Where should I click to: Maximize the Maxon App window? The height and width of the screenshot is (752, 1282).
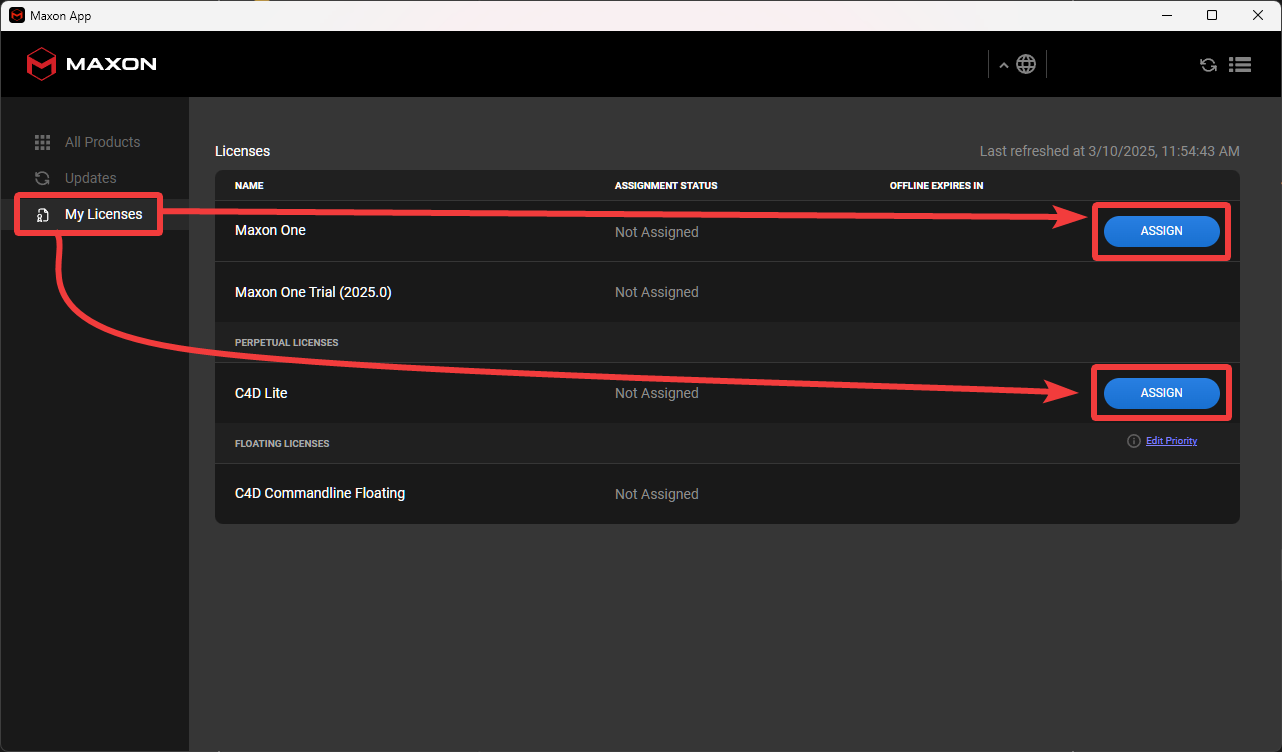1212,15
